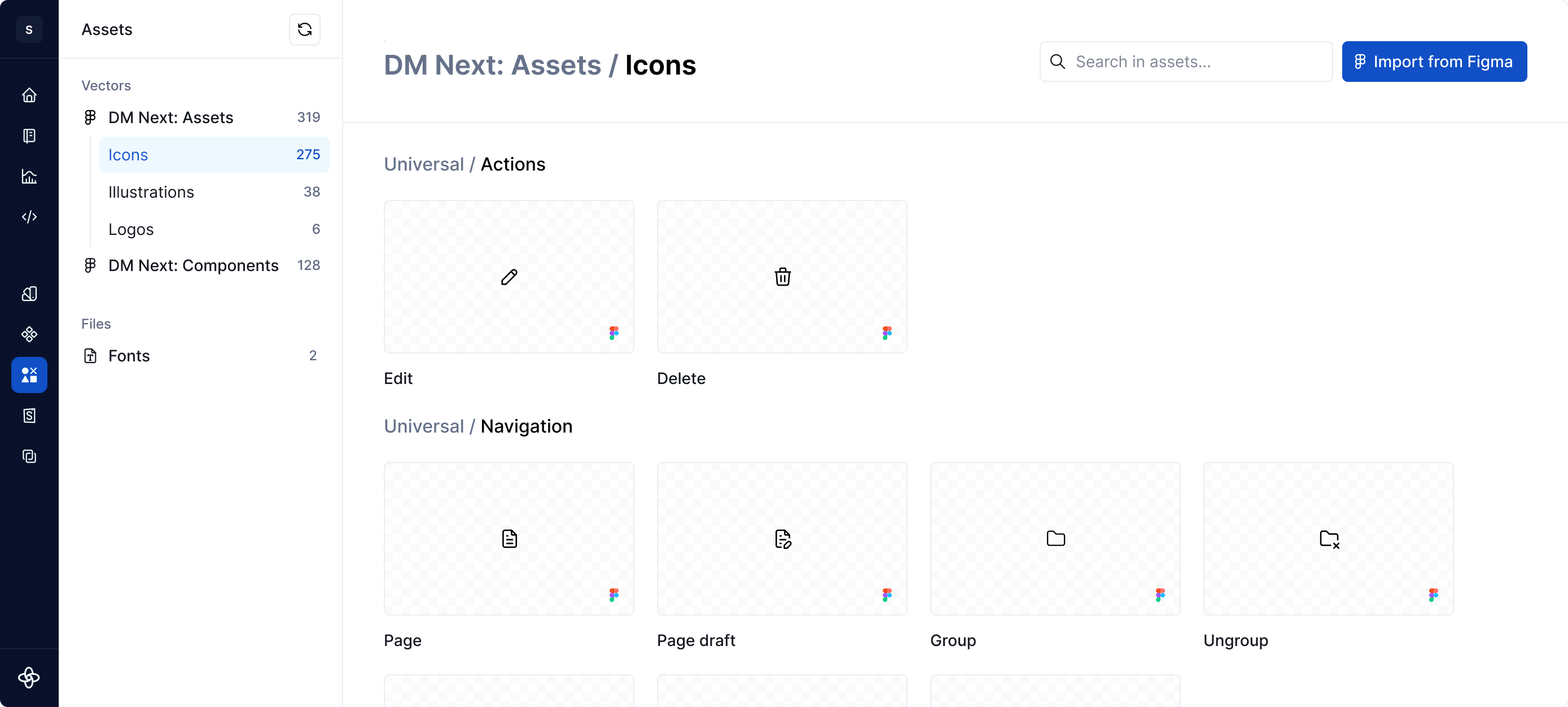Click the workspace 'S' avatar at top left
The height and width of the screenshot is (707, 1568).
(x=29, y=29)
